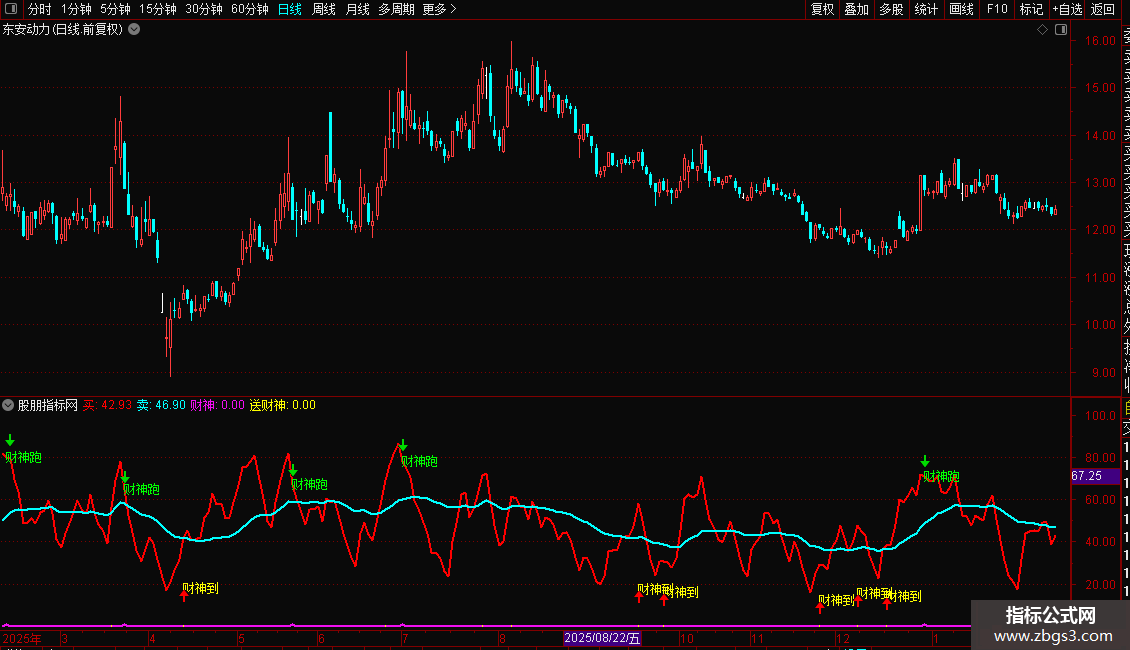Select the 日线 daily period

pos(290,9)
